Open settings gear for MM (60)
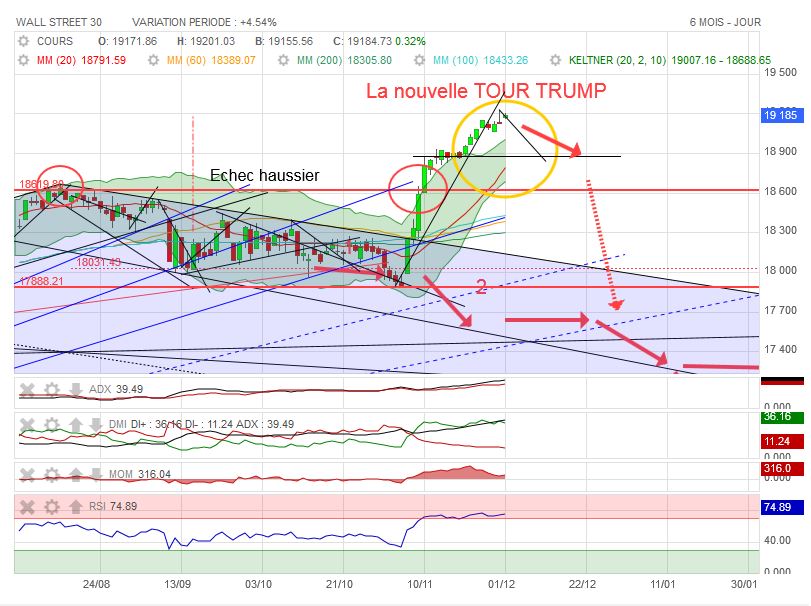This screenshot has height=606, width=811. 153,60
